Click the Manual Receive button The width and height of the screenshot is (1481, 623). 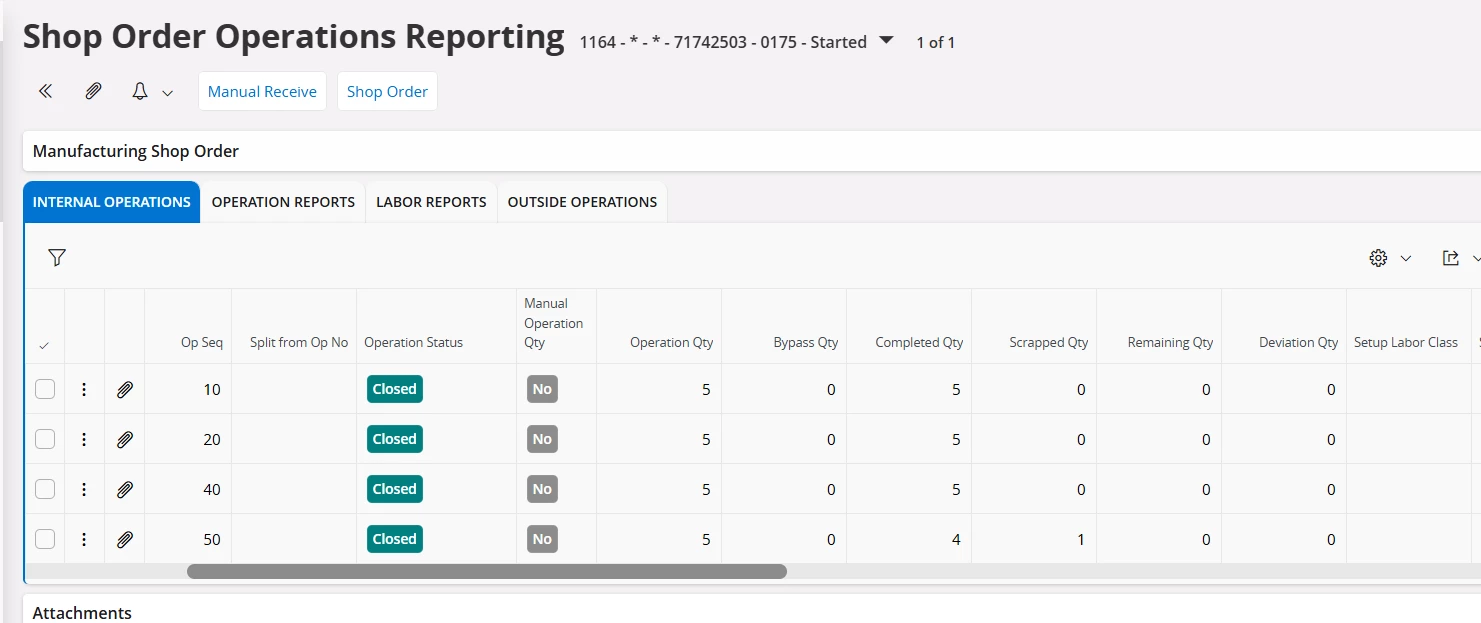click(x=262, y=91)
